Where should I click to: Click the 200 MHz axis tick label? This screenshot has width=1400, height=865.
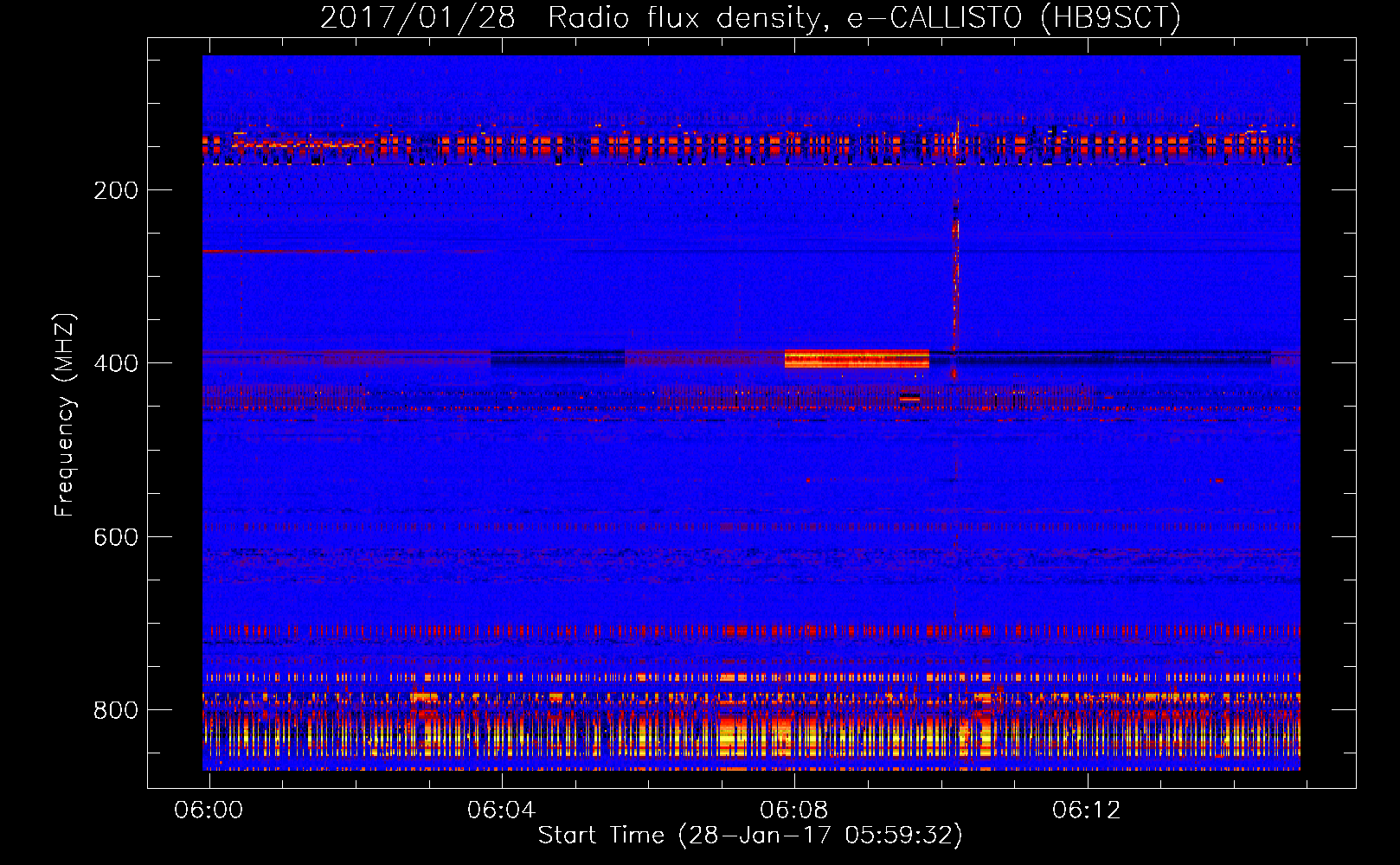tap(116, 190)
